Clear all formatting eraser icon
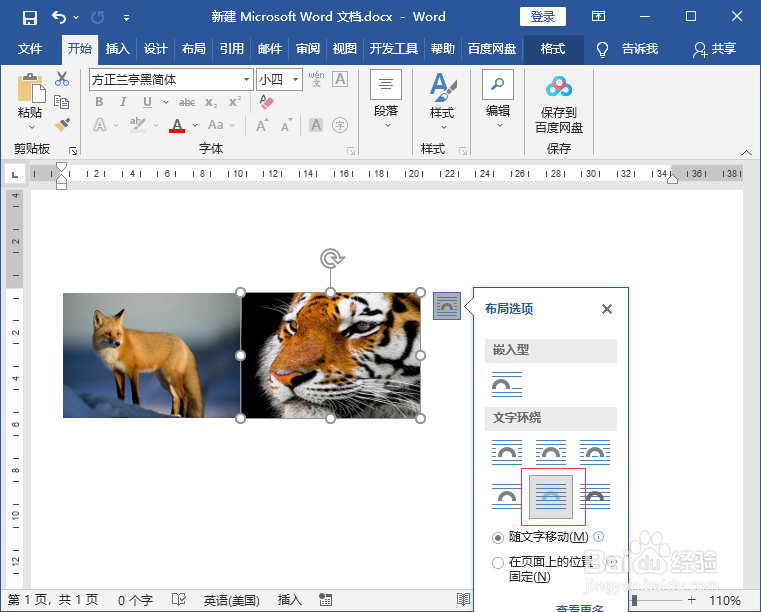 click(266, 102)
